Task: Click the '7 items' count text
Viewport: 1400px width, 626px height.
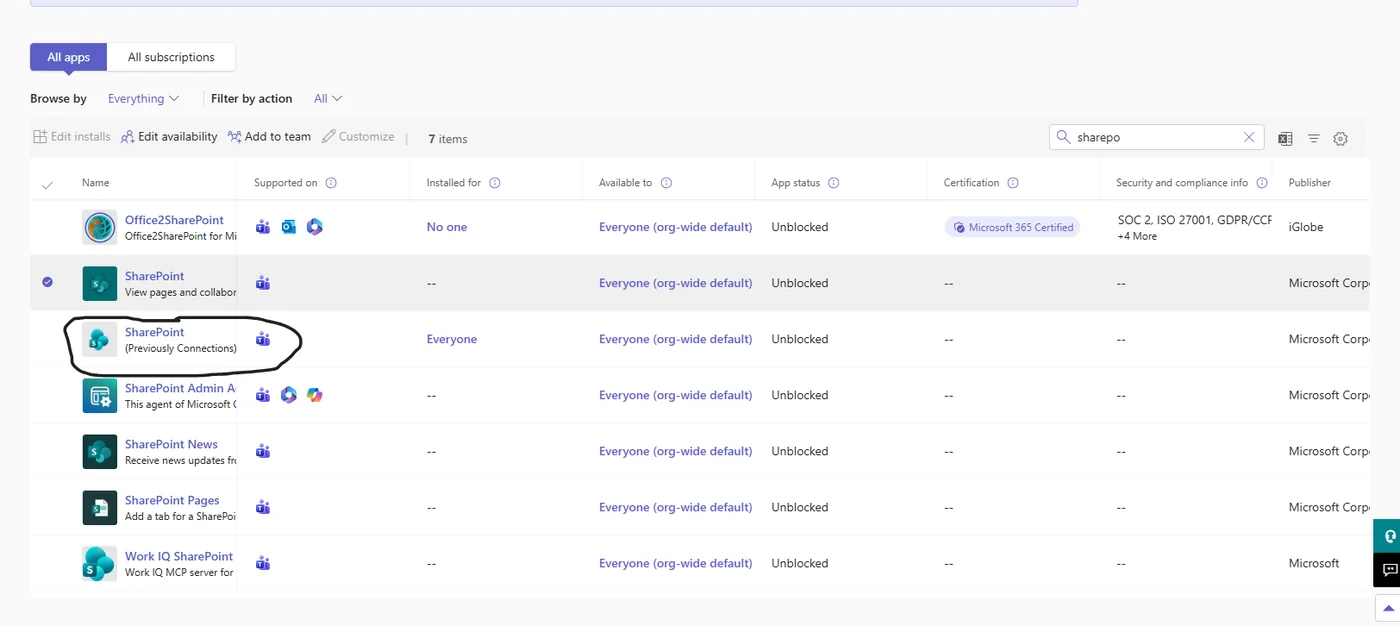Action: click(448, 139)
